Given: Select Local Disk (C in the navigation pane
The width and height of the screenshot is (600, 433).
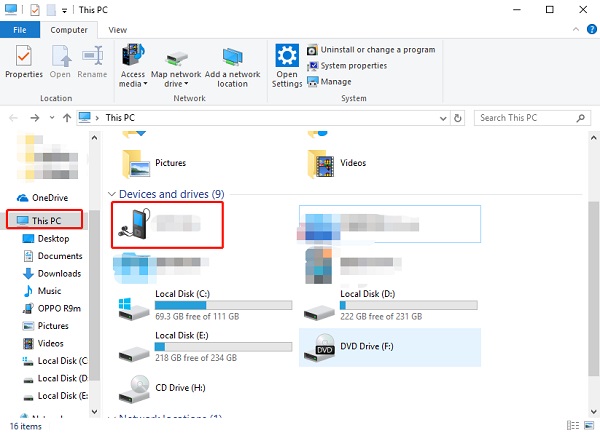Looking at the screenshot, I should (x=55, y=361).
